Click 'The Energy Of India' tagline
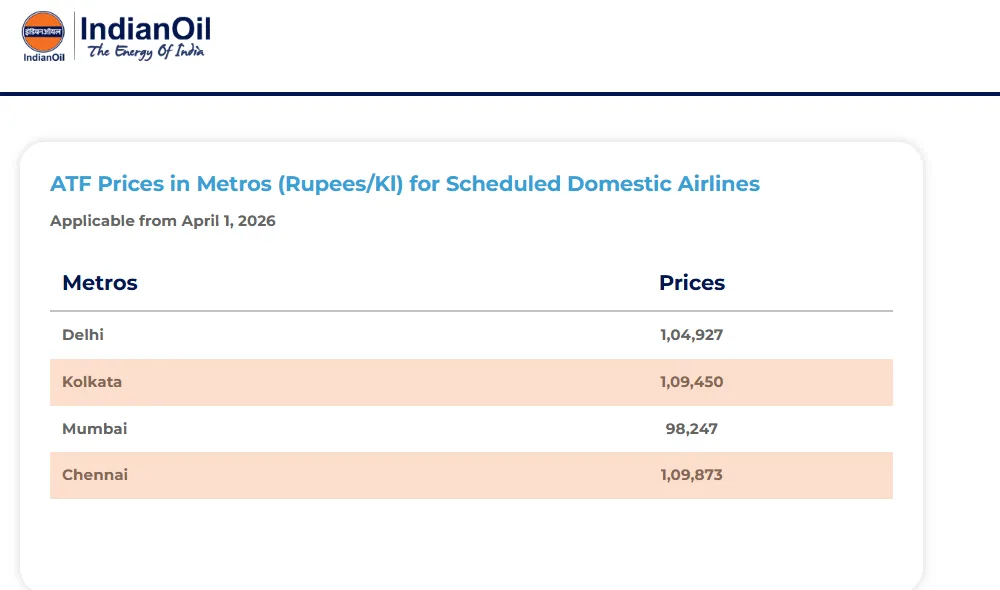The height and width of the screenshot is (590, 1000). click(146, 52)
